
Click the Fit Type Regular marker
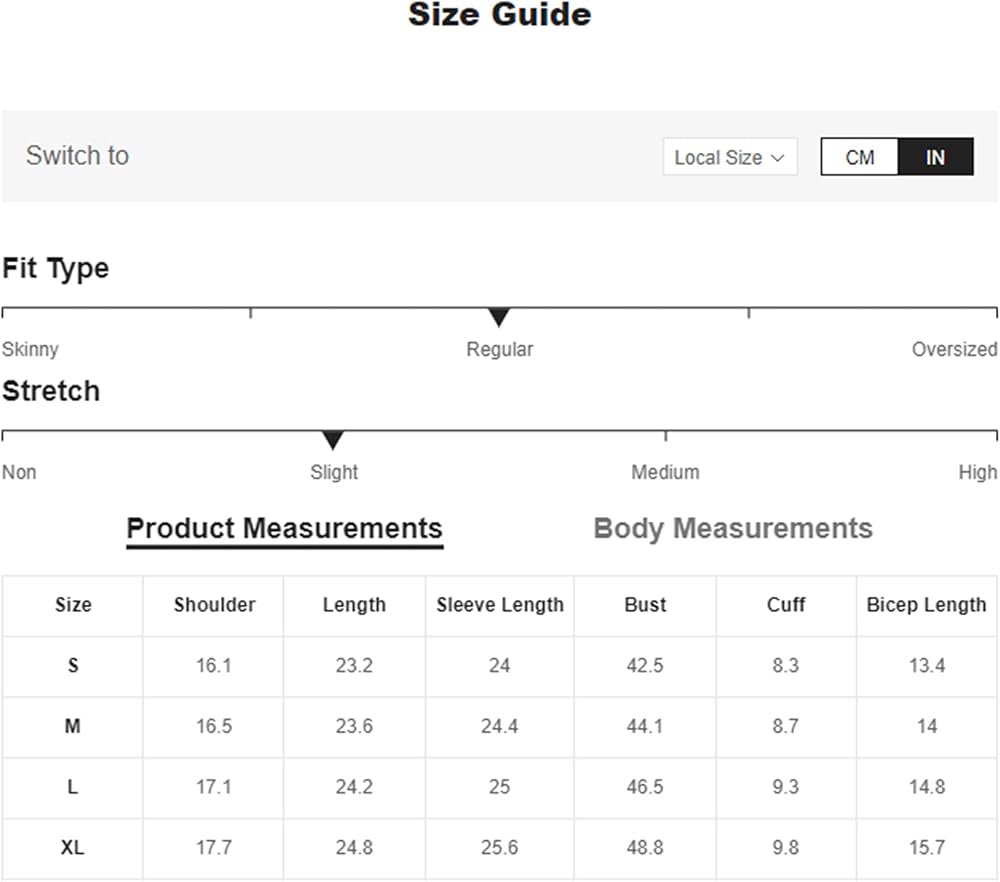click(499, 318)
